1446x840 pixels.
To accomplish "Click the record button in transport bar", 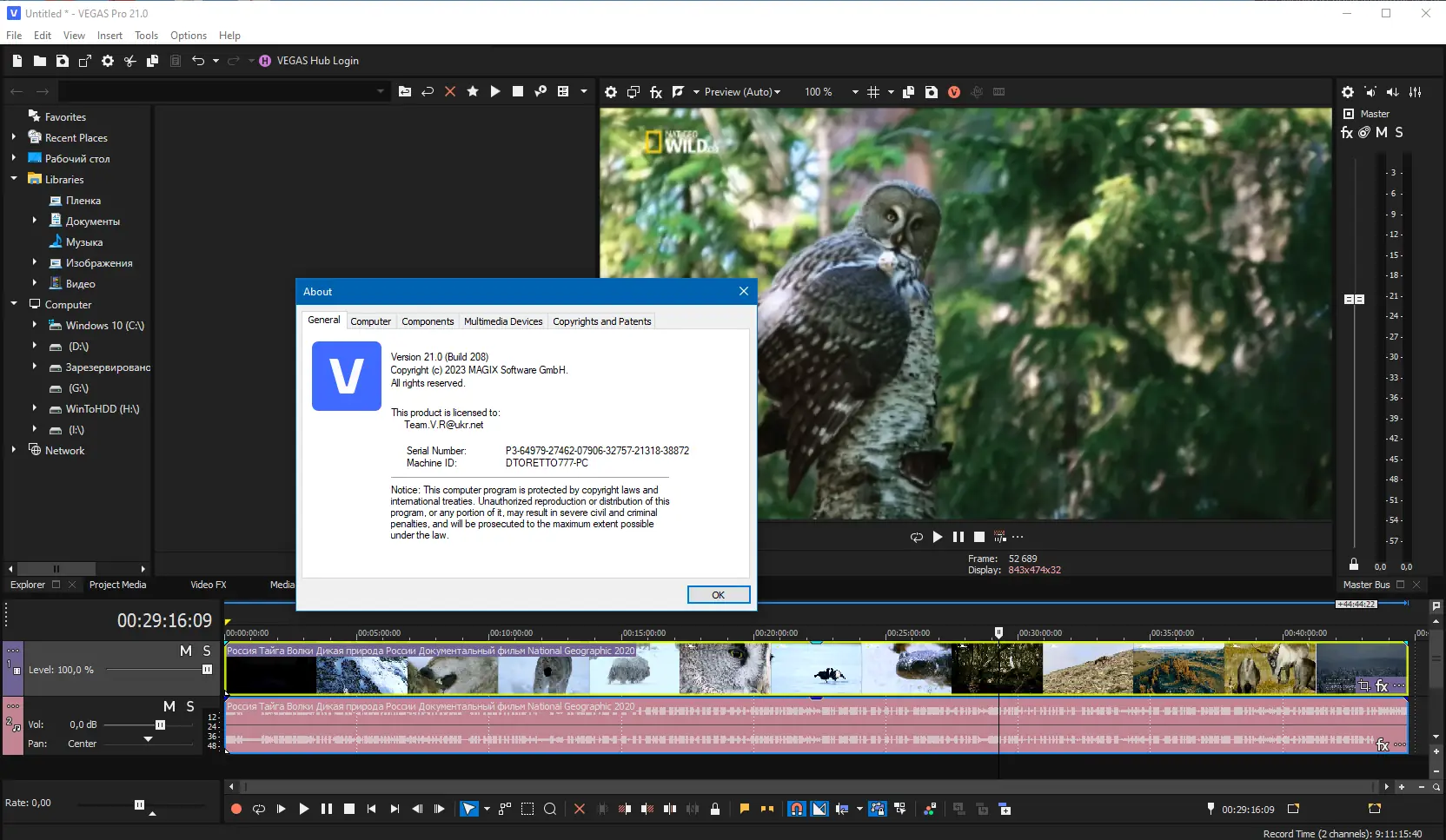I will point(236,809).
